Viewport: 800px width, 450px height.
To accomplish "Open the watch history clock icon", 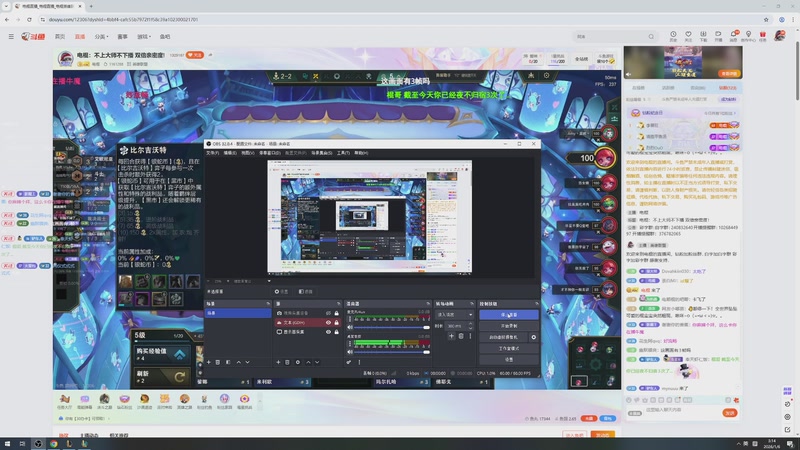I will (673, 35).
